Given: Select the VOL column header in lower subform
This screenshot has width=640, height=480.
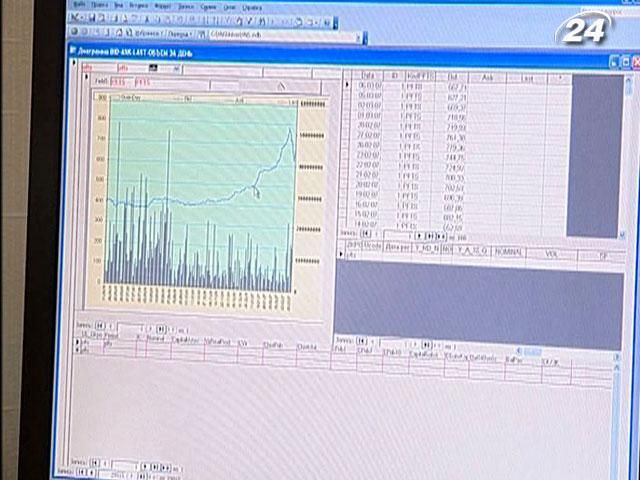Looking at the screenshot, I should [551, 254].
